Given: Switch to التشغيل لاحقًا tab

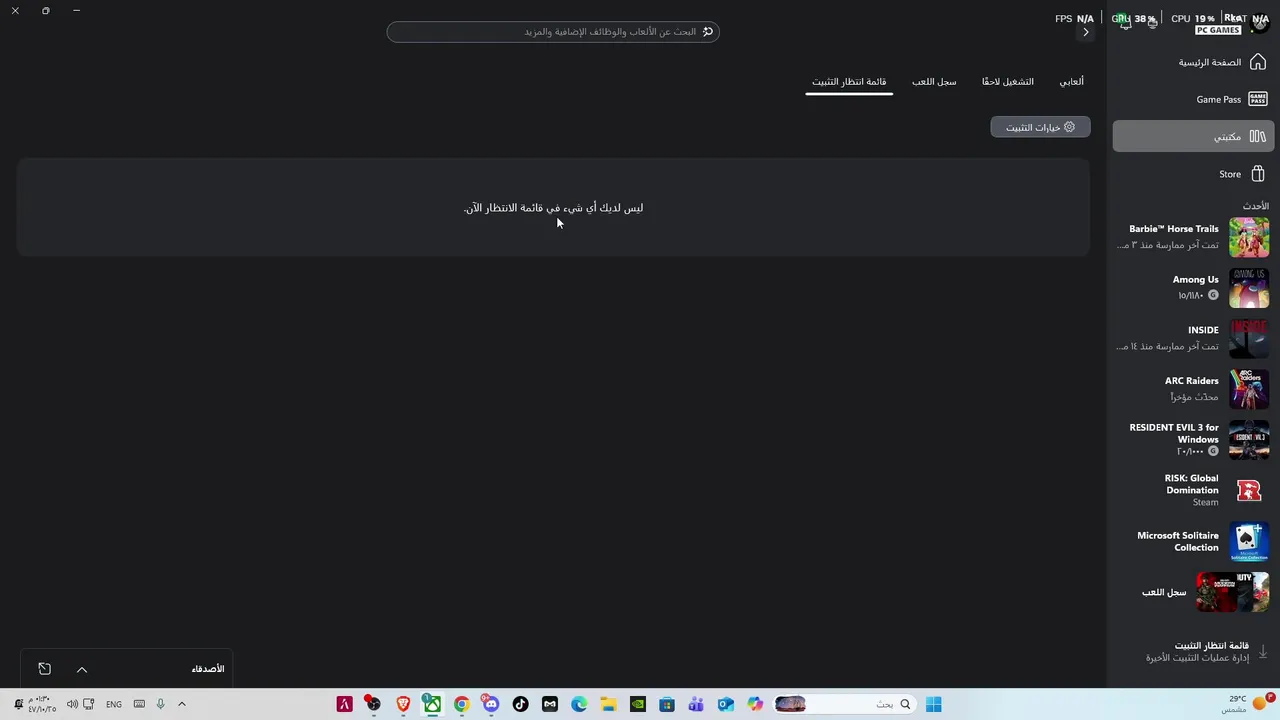Looking at the screenshot, I should click(x=1007, y=82).
